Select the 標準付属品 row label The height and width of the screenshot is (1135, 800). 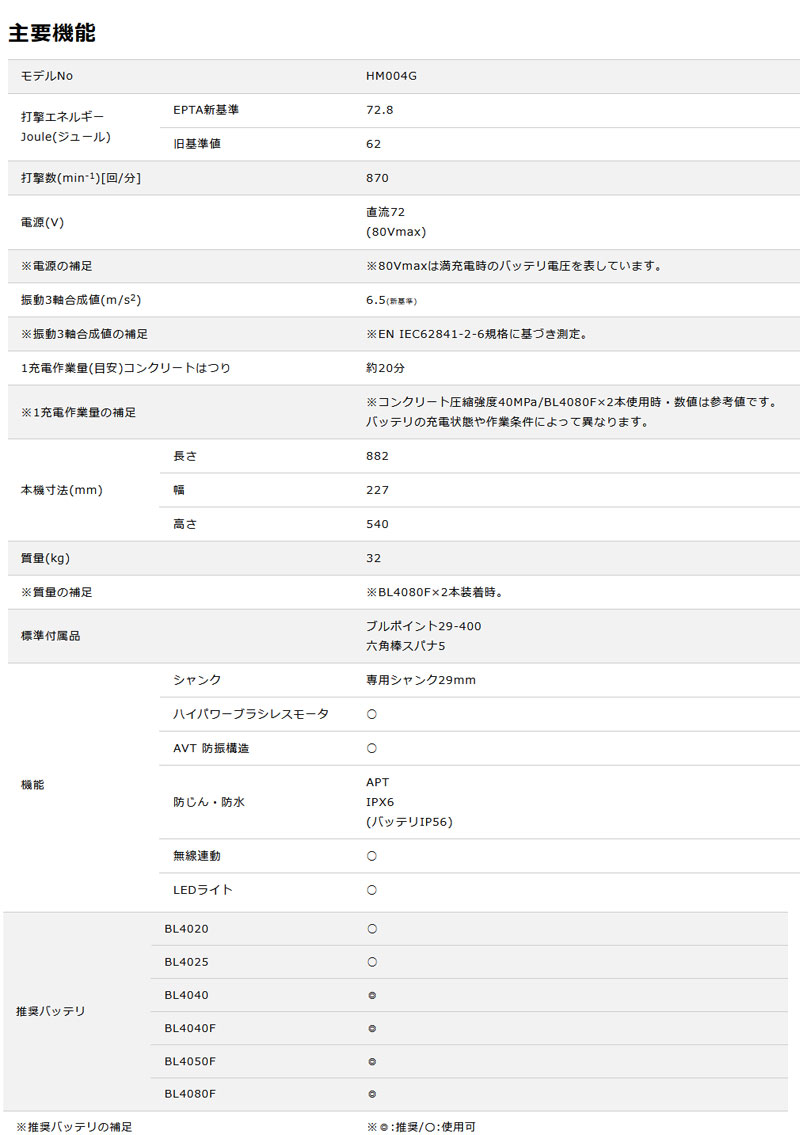(x=50, y=636)
